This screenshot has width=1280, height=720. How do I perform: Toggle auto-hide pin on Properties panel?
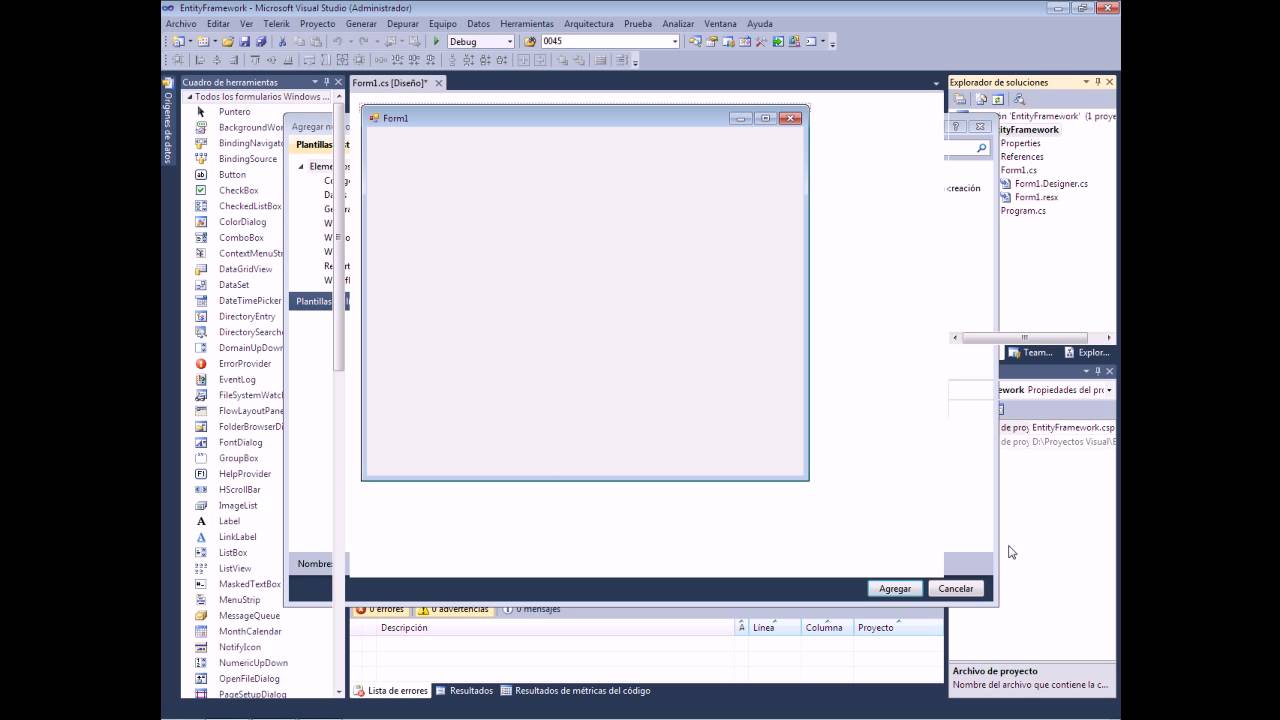coord(1097,371)
